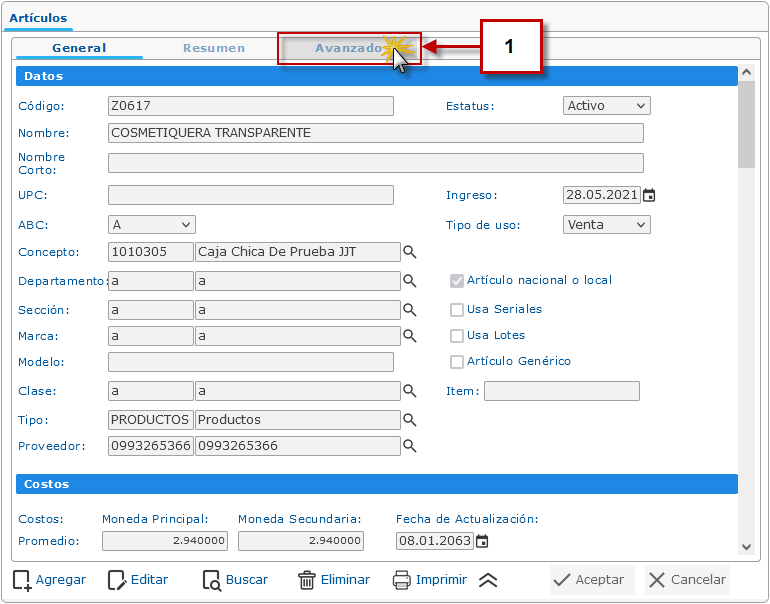Open the Tipo de uso dropdown

pos(607,225)
